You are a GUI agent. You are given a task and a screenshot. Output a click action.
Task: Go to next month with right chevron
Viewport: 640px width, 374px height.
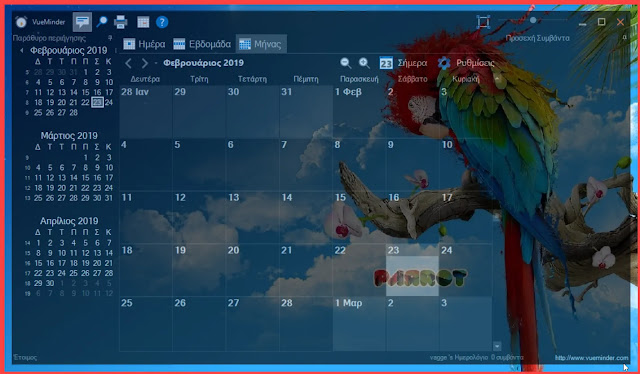pos(144,63)
